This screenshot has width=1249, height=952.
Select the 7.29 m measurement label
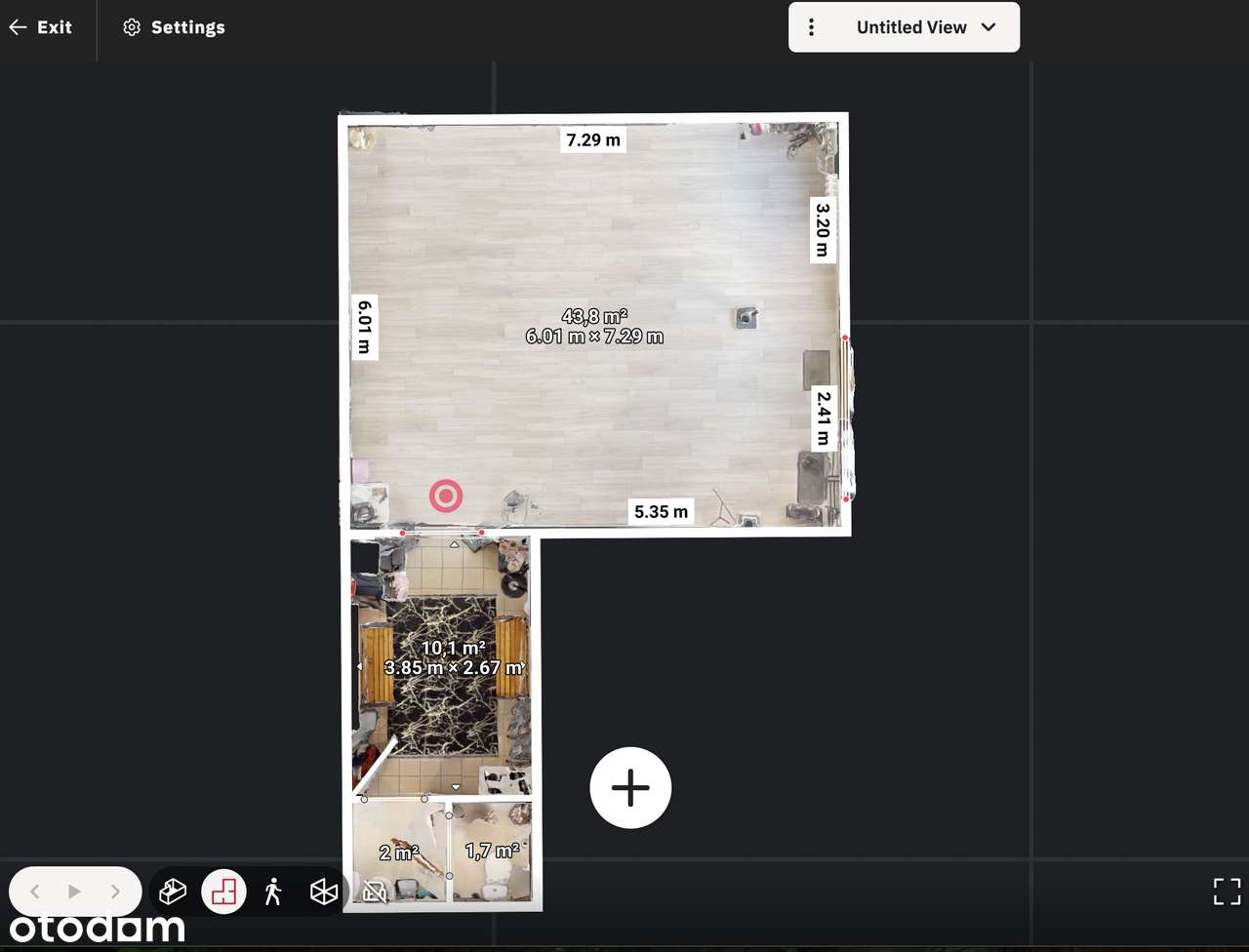593,139
